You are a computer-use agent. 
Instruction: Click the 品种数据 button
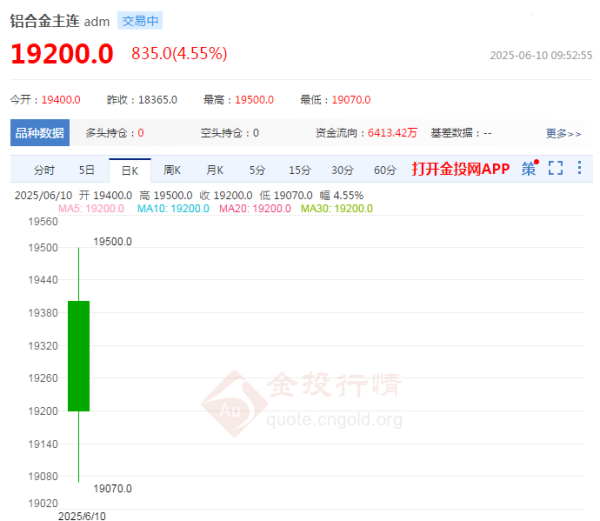coord(40,133)
